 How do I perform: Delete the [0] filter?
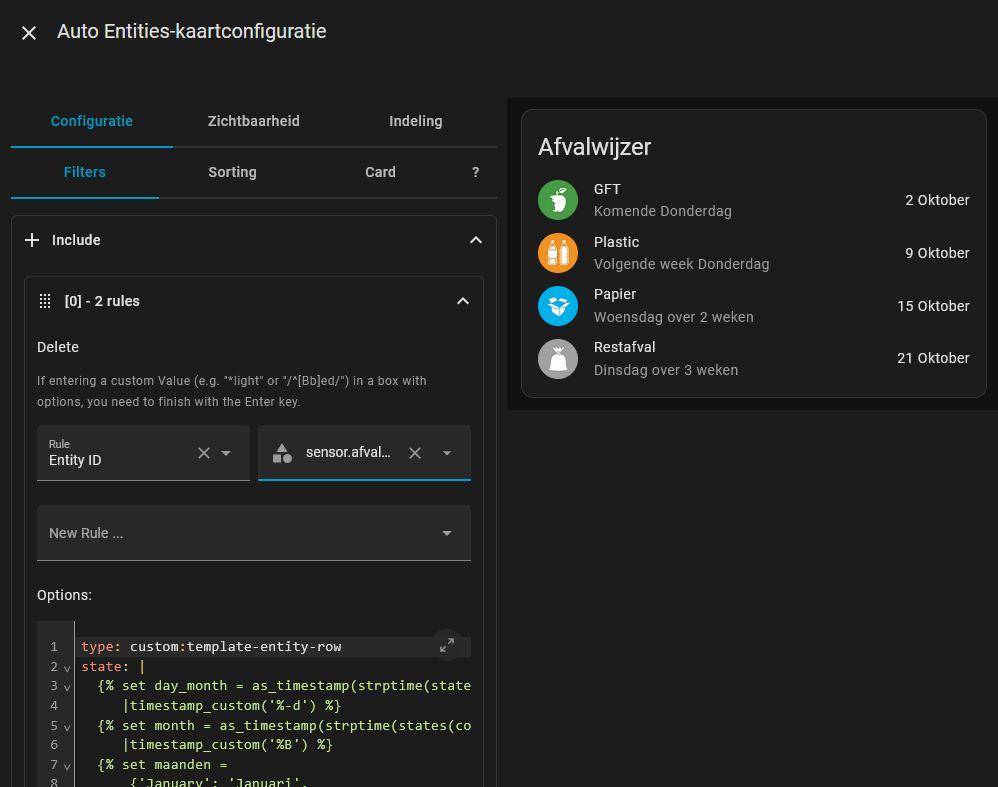58,347
